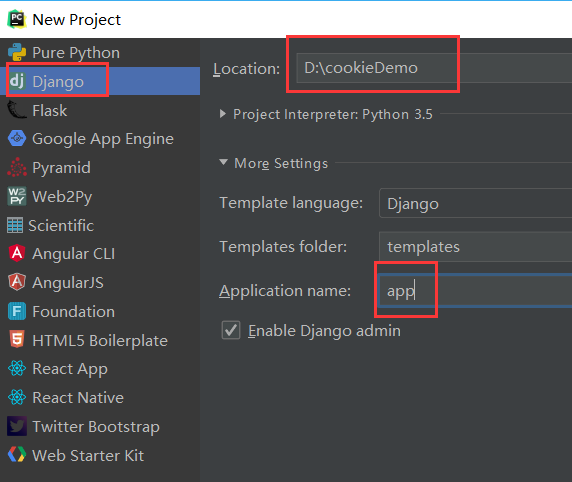
Task: Select the Pure Python snake icon
Action: [17, 53]
